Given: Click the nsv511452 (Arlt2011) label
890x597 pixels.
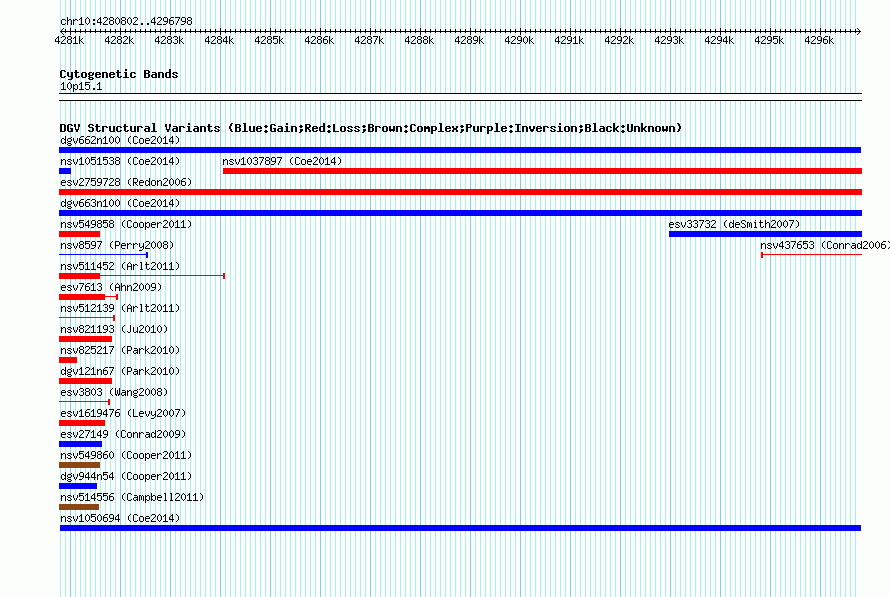Looking at the screenshot, I should [120, 266].
